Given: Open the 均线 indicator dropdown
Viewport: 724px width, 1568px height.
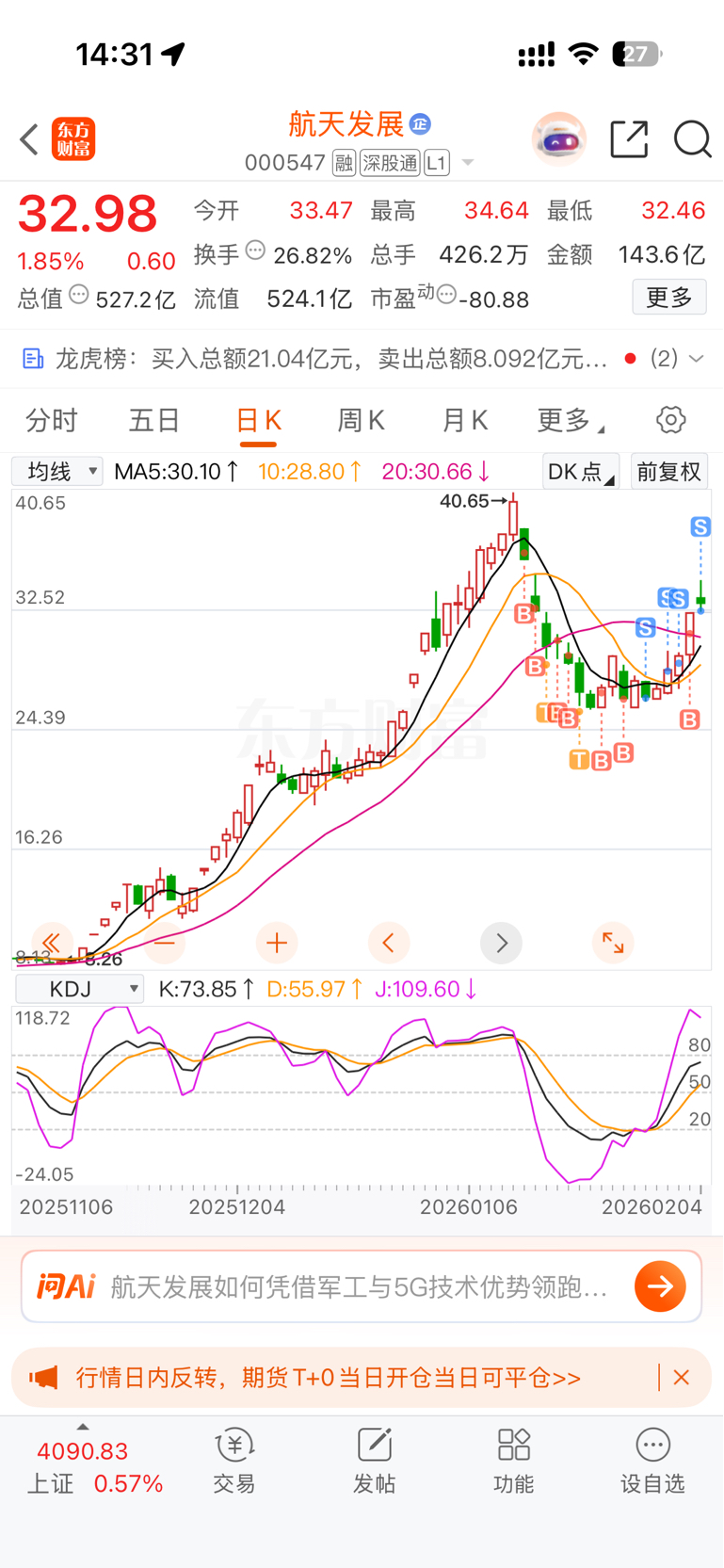Looking at the screenshot, I should pyautogui.click(x=56, y=471).
